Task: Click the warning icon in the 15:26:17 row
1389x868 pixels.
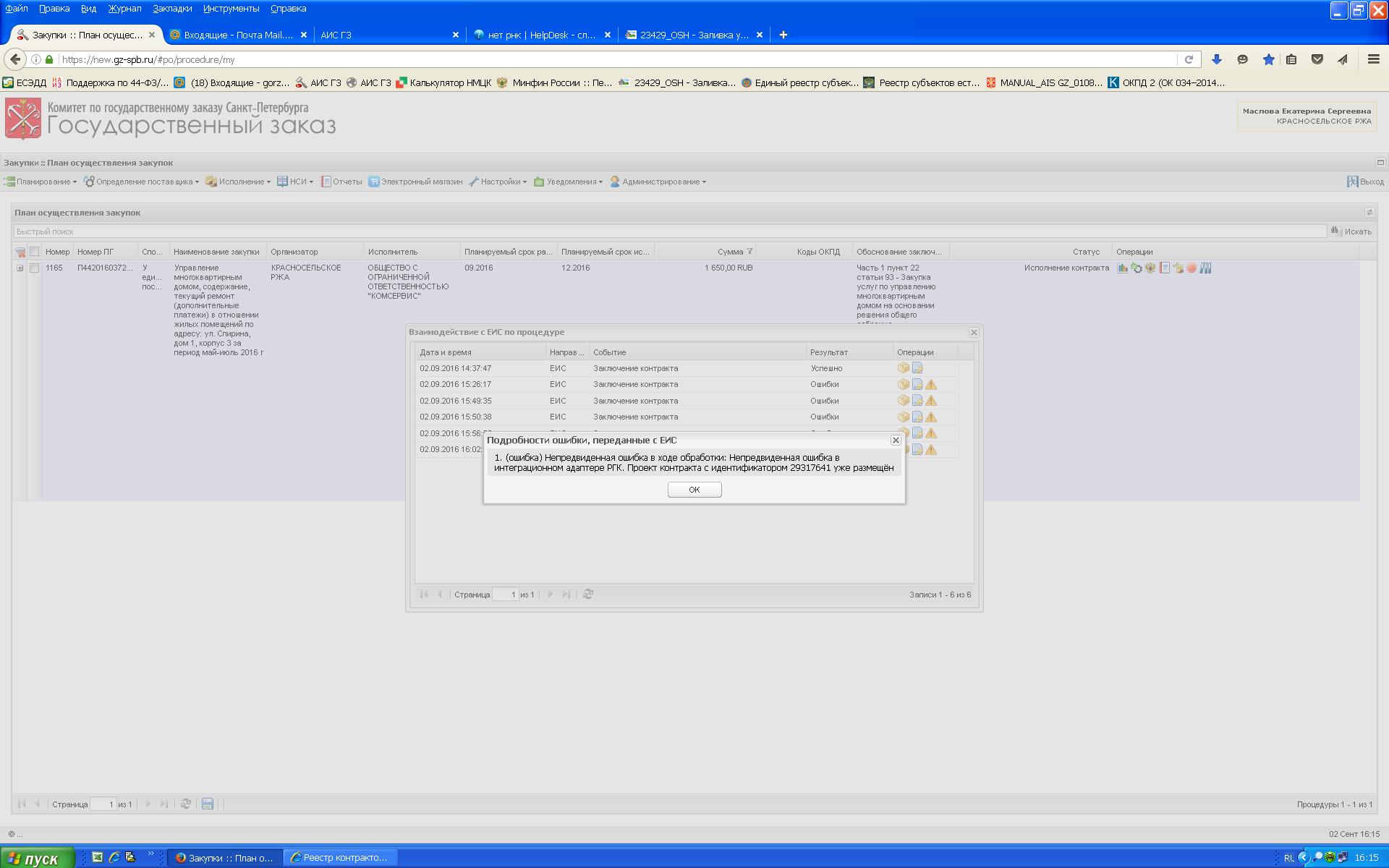Action: click(931, 385)
